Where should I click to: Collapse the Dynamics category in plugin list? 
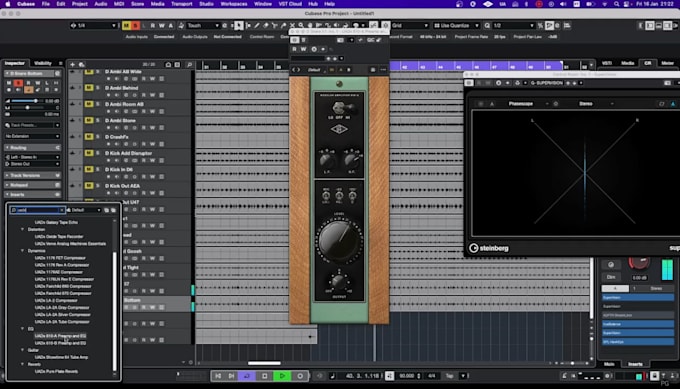click(x=23, y=251)
